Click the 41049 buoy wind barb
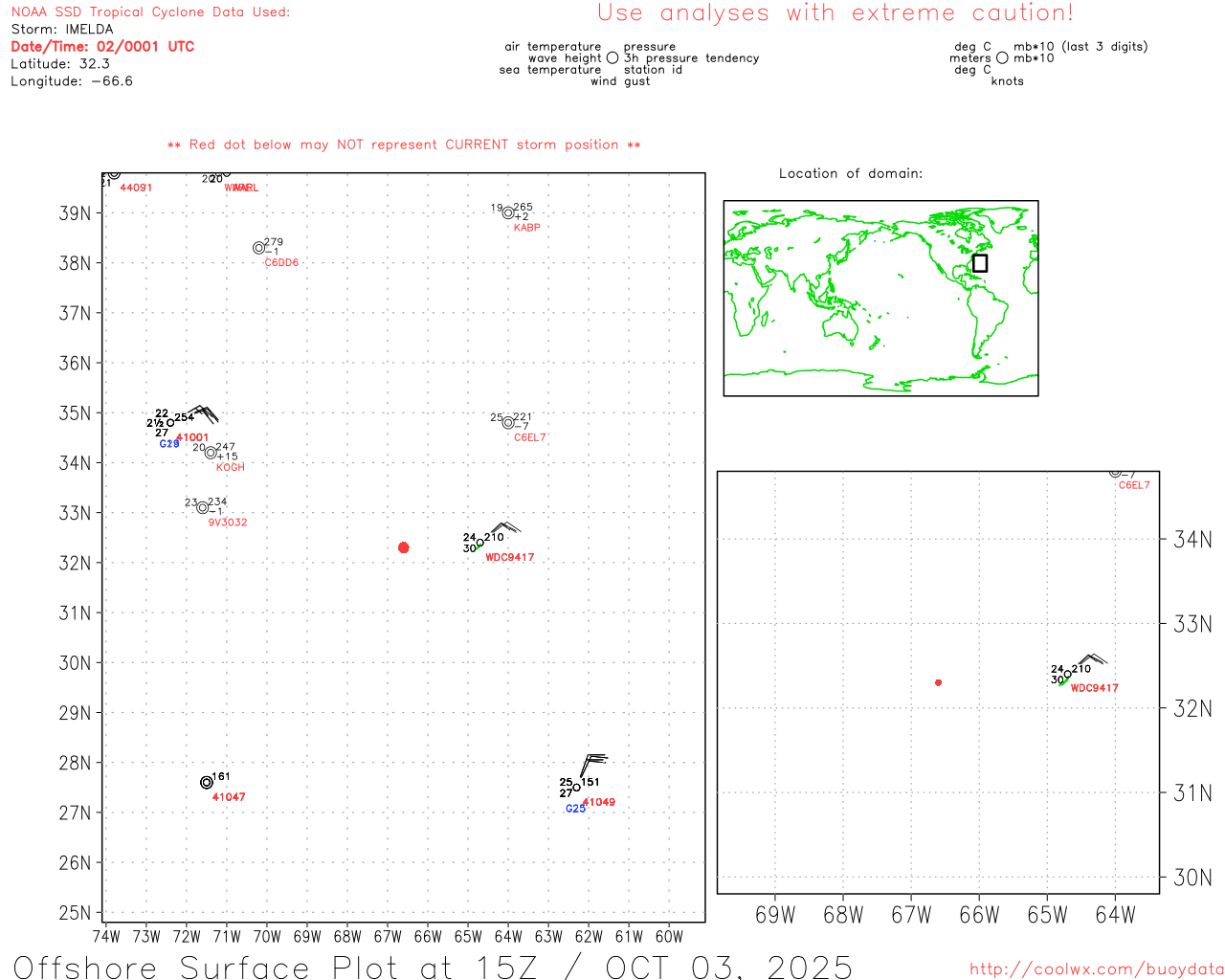The width and height of the screenshot is (1225, 980). pyautogui.click(x=592, y=767)
